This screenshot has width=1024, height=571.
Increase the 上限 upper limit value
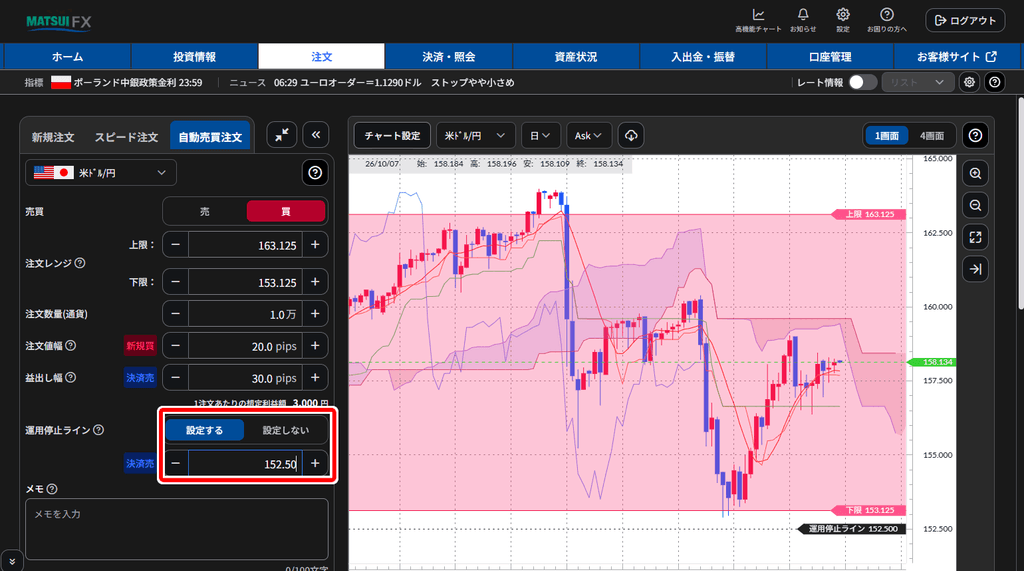(x=315, y=244)
